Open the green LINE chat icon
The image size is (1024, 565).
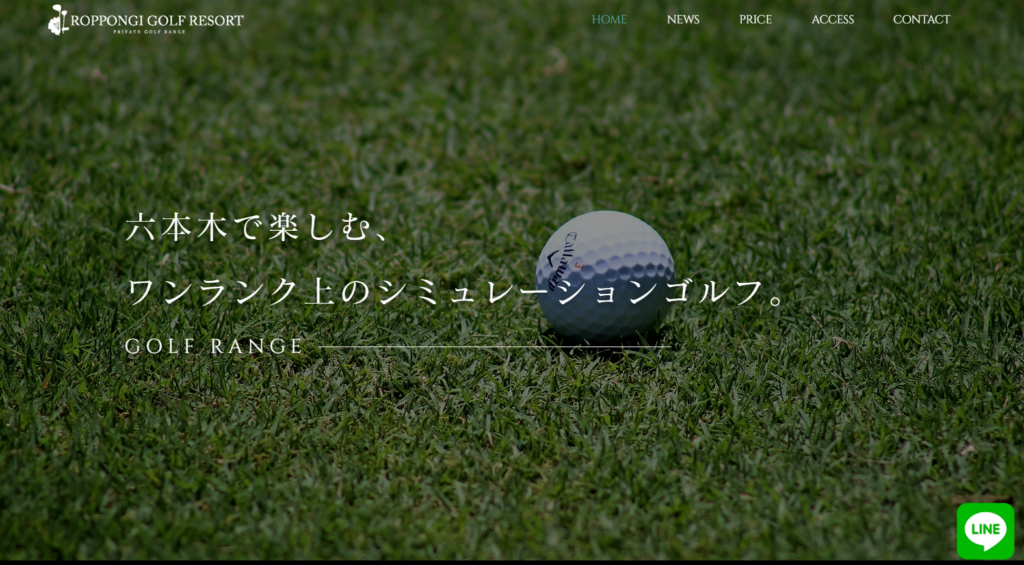tap(985, 530)
